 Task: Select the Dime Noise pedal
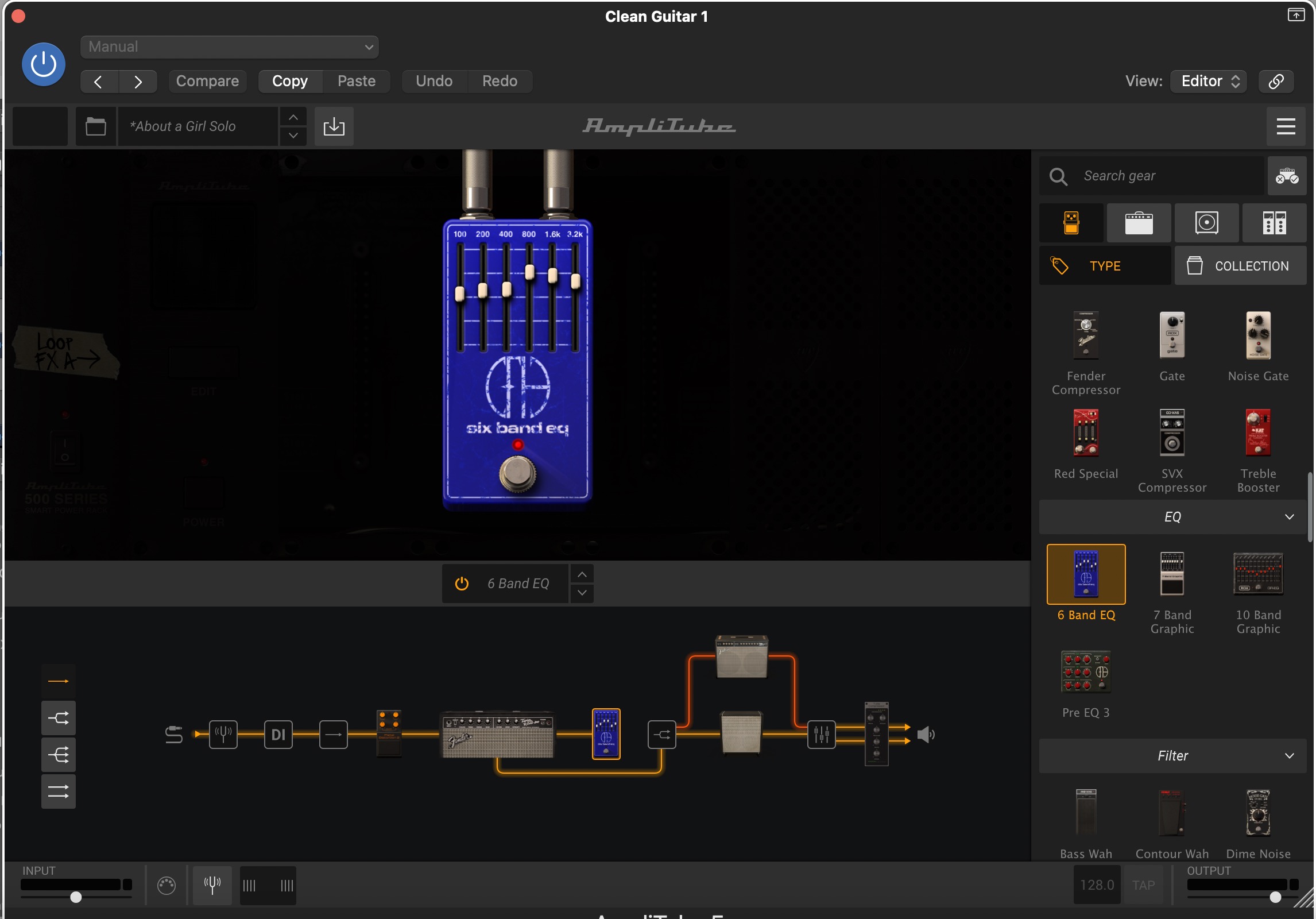(x=1259, y=824)
